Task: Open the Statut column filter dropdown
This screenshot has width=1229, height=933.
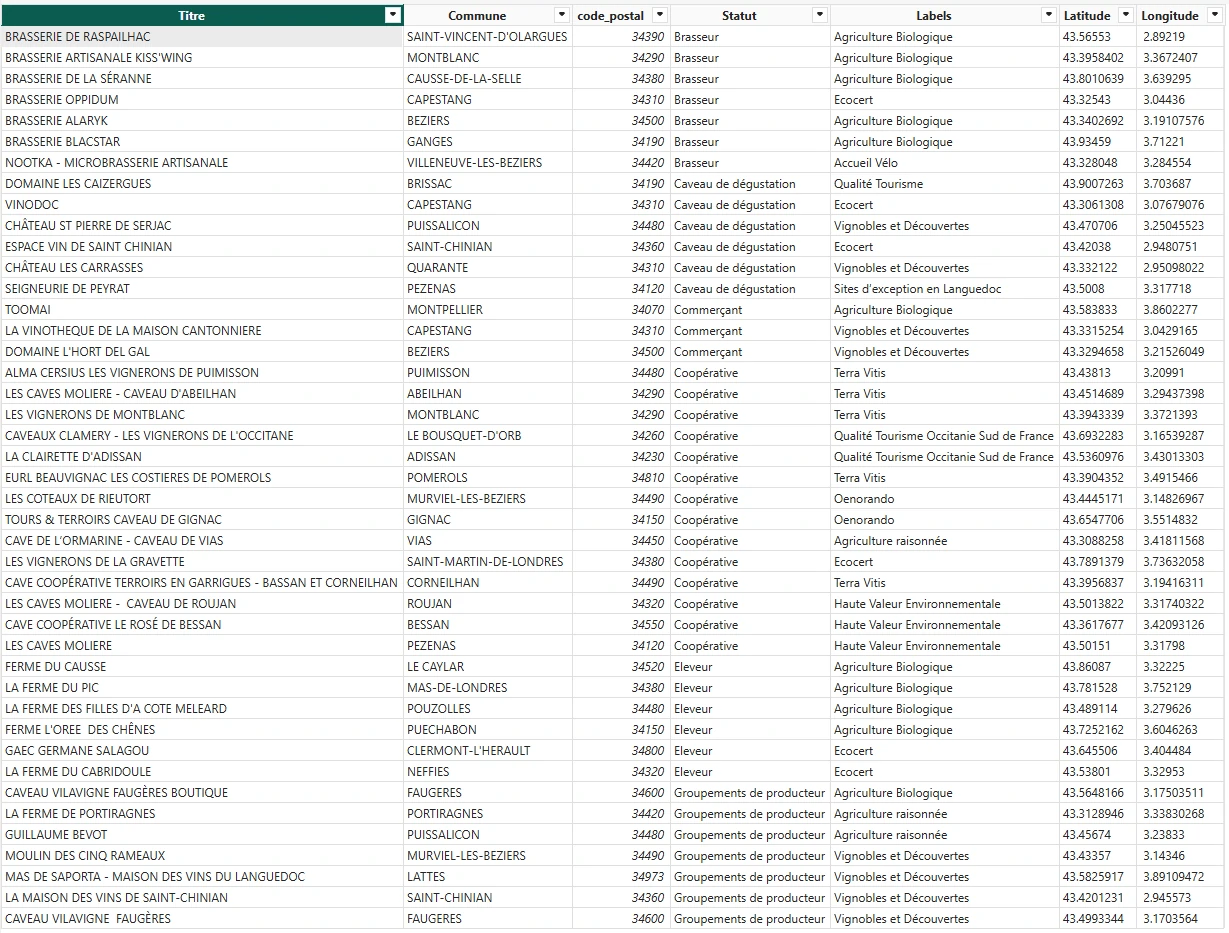Action: [819, 15]
